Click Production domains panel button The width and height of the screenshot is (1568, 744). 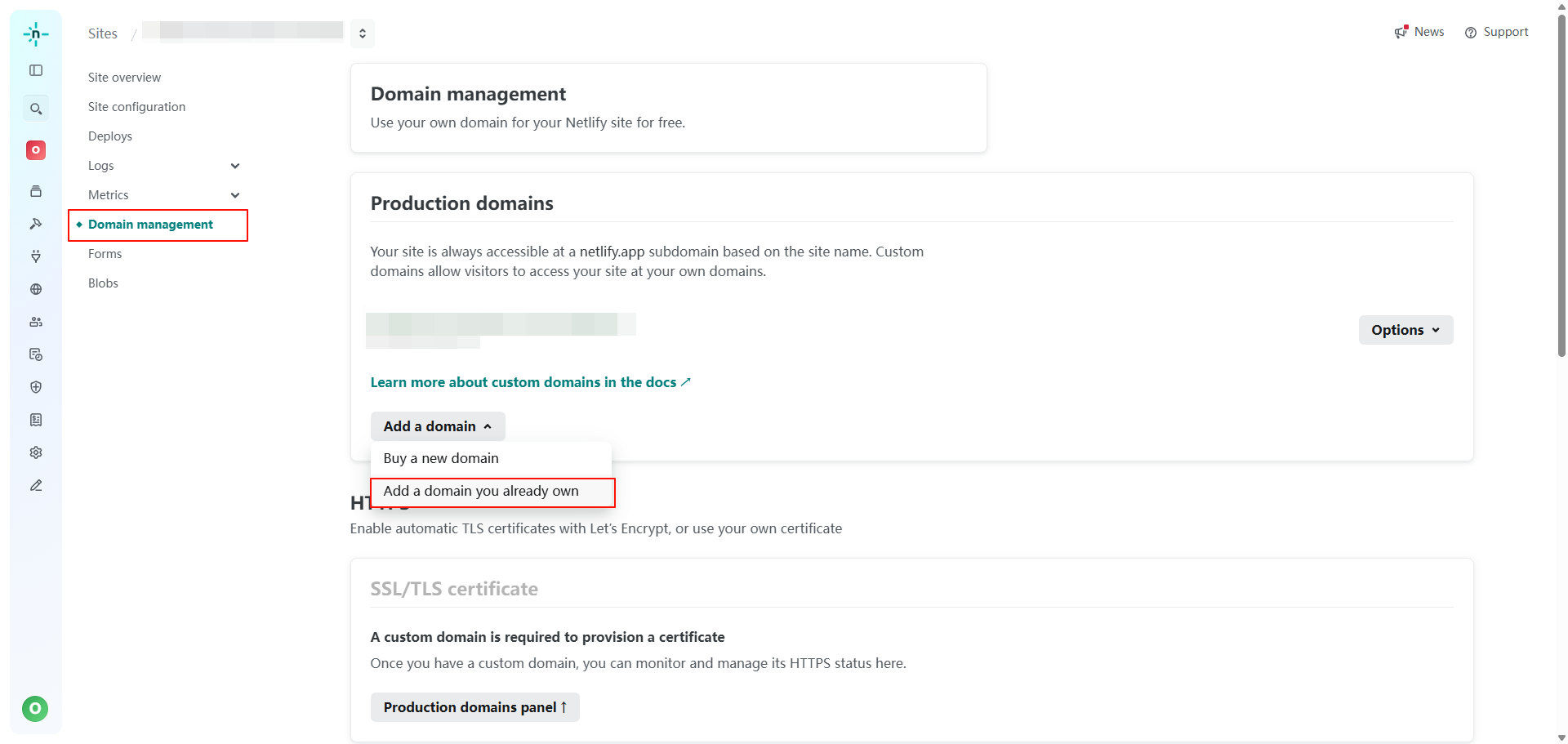click(474, 707)
